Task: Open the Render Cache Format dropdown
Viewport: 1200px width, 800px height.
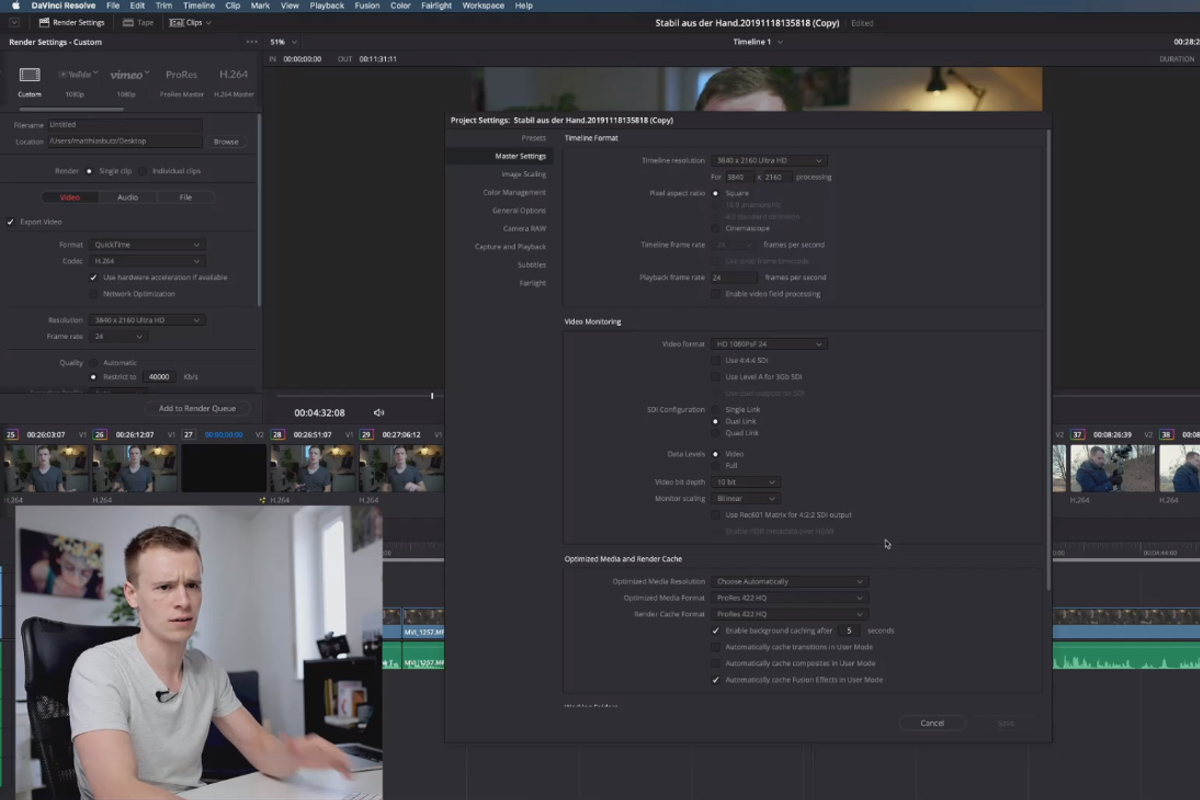Action: (789, 614)
